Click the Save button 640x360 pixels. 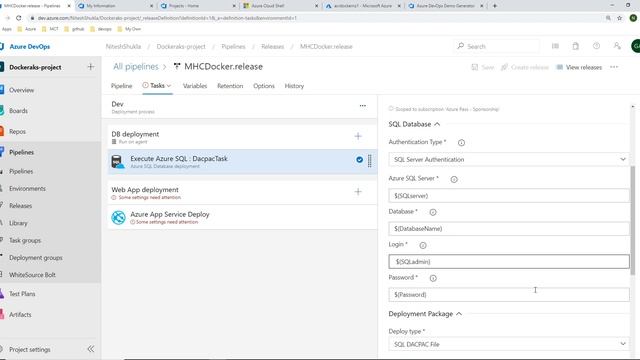pos(482,67)
